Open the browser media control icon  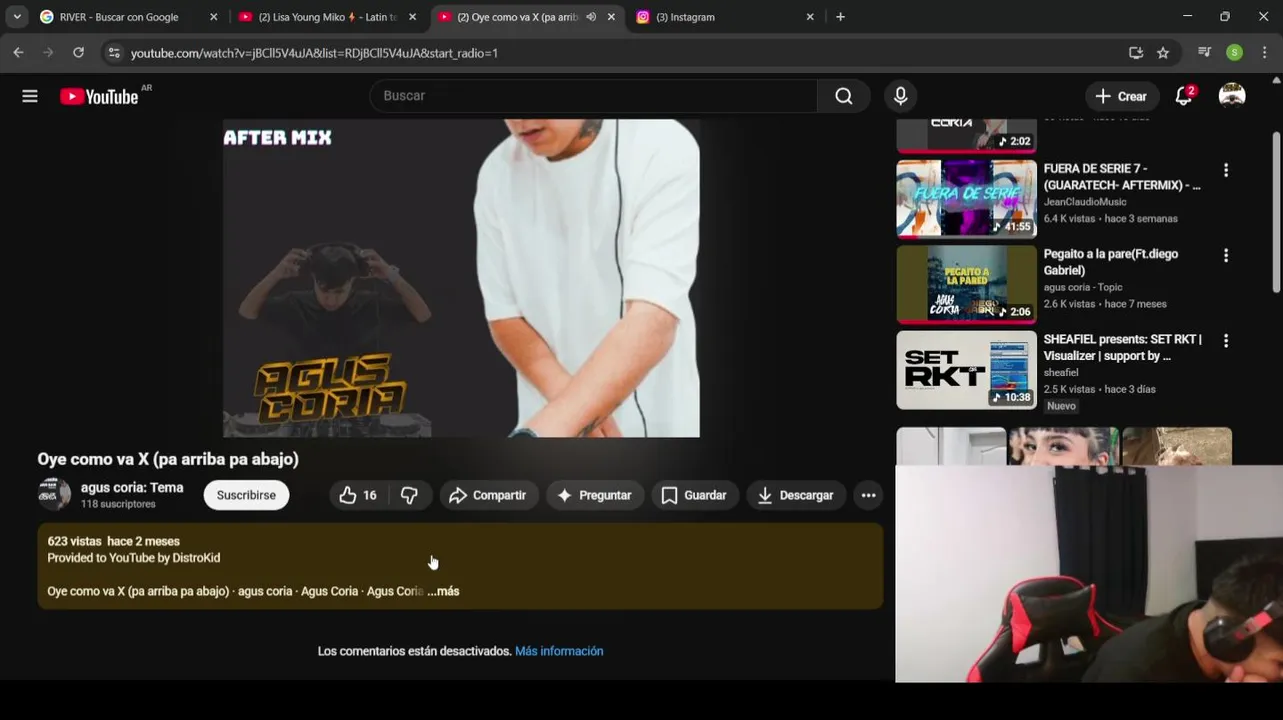[x=1204, y=53]
